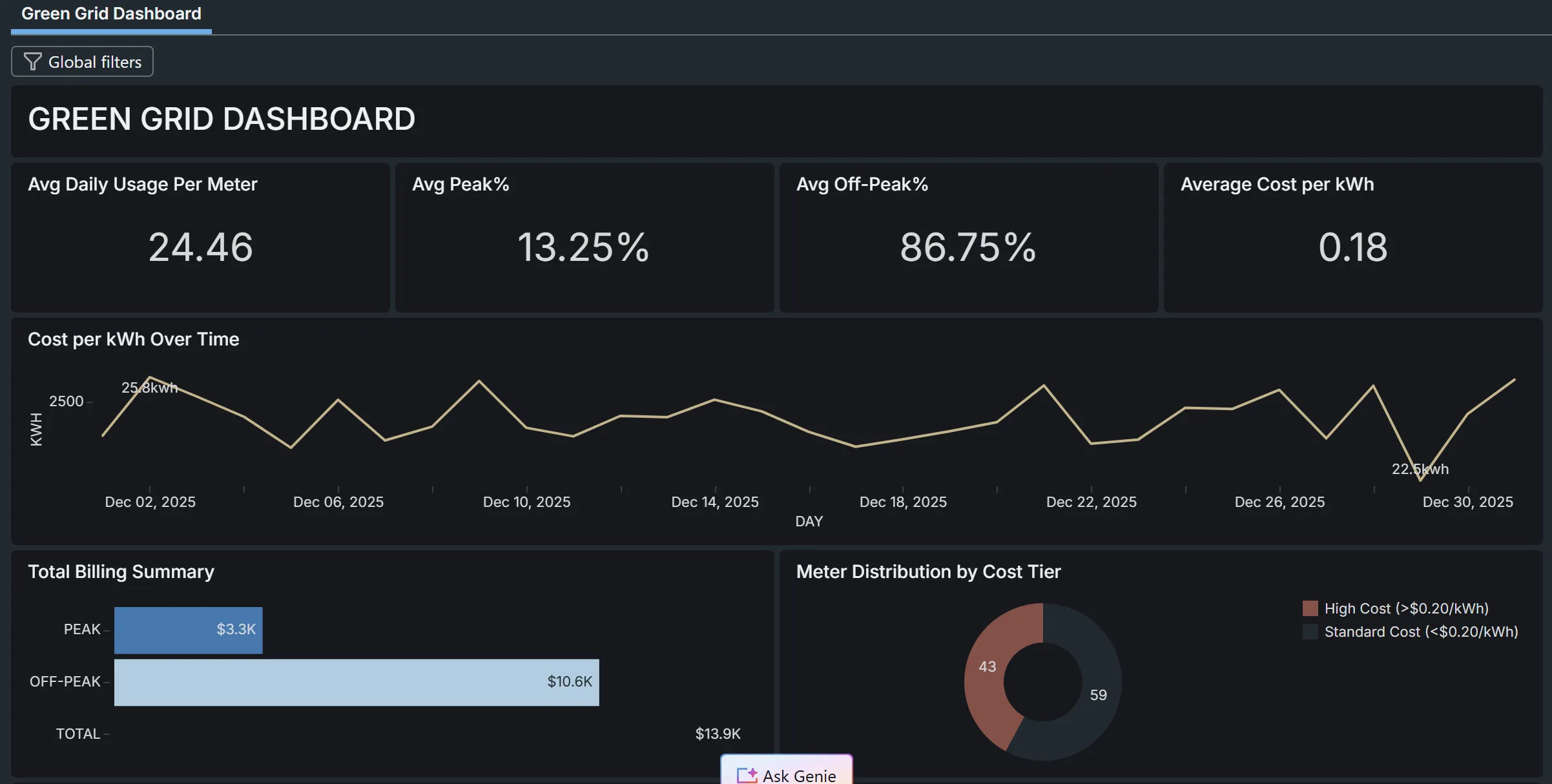Image resolution: width=1552 pixels, height=784 pixels.
Task: Click the Dec 02, 2025 axis label
Action: [x=150, y=502]
